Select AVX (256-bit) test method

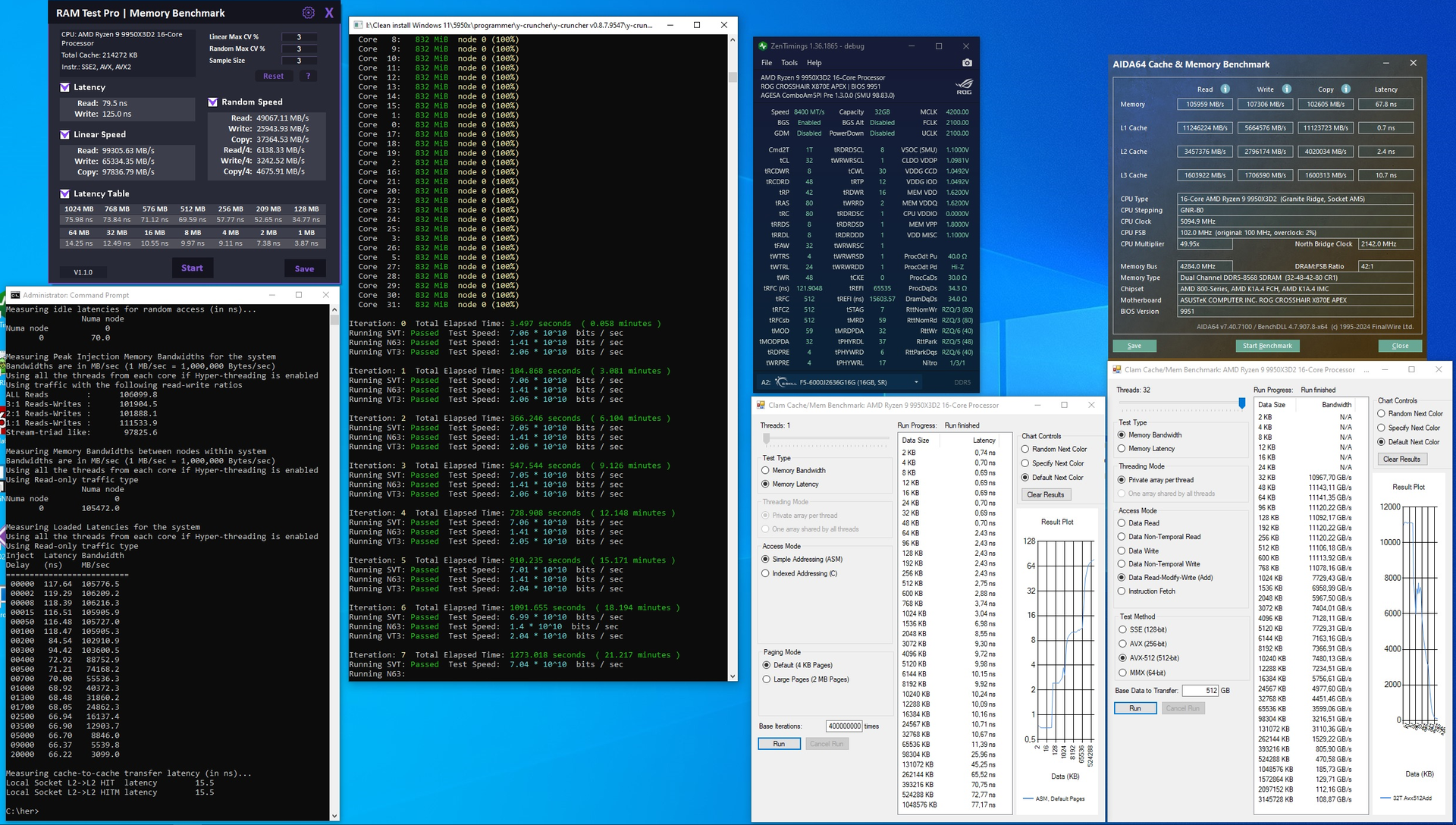coord(1122,644)
